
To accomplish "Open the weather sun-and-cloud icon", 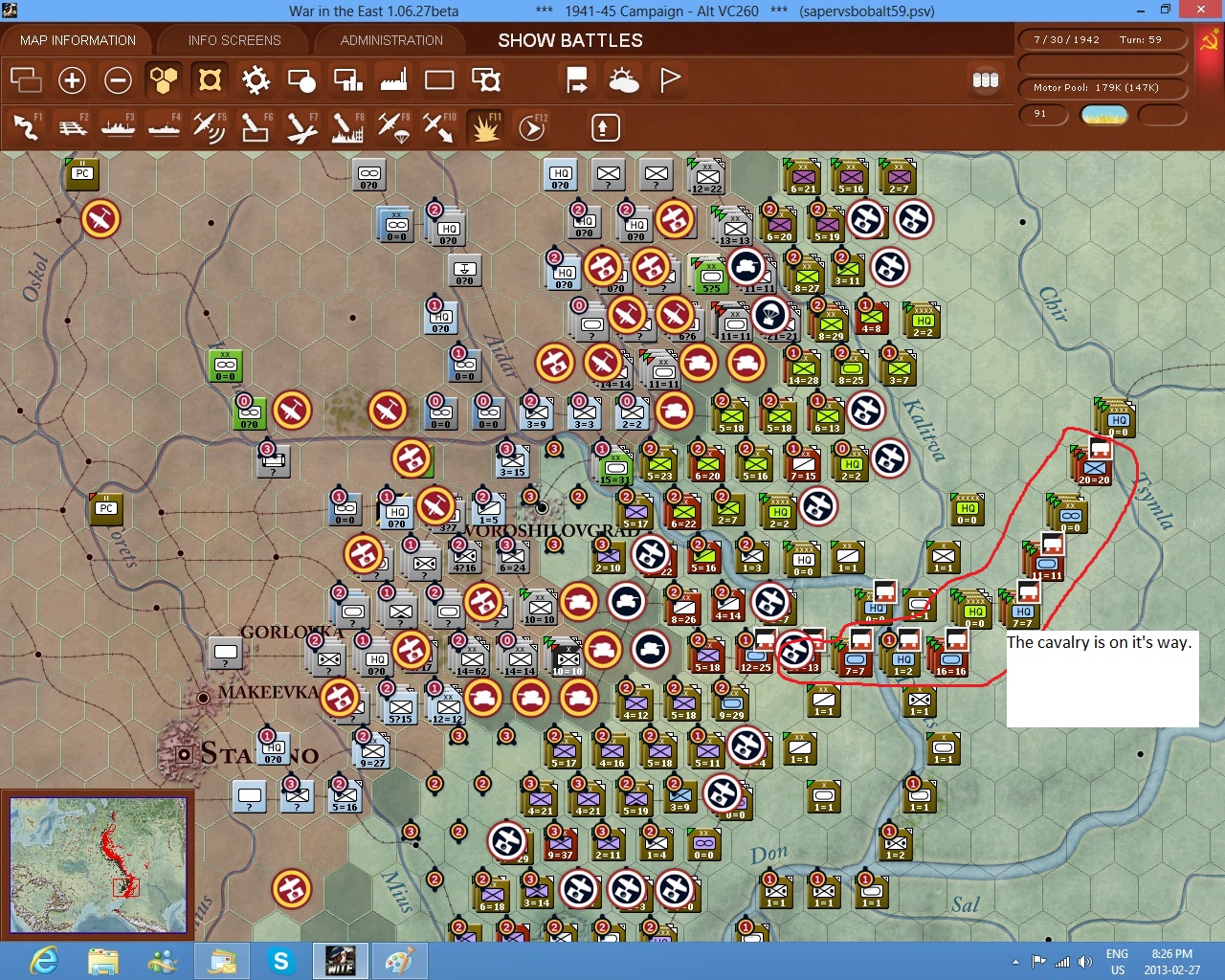I will (624, 80).
